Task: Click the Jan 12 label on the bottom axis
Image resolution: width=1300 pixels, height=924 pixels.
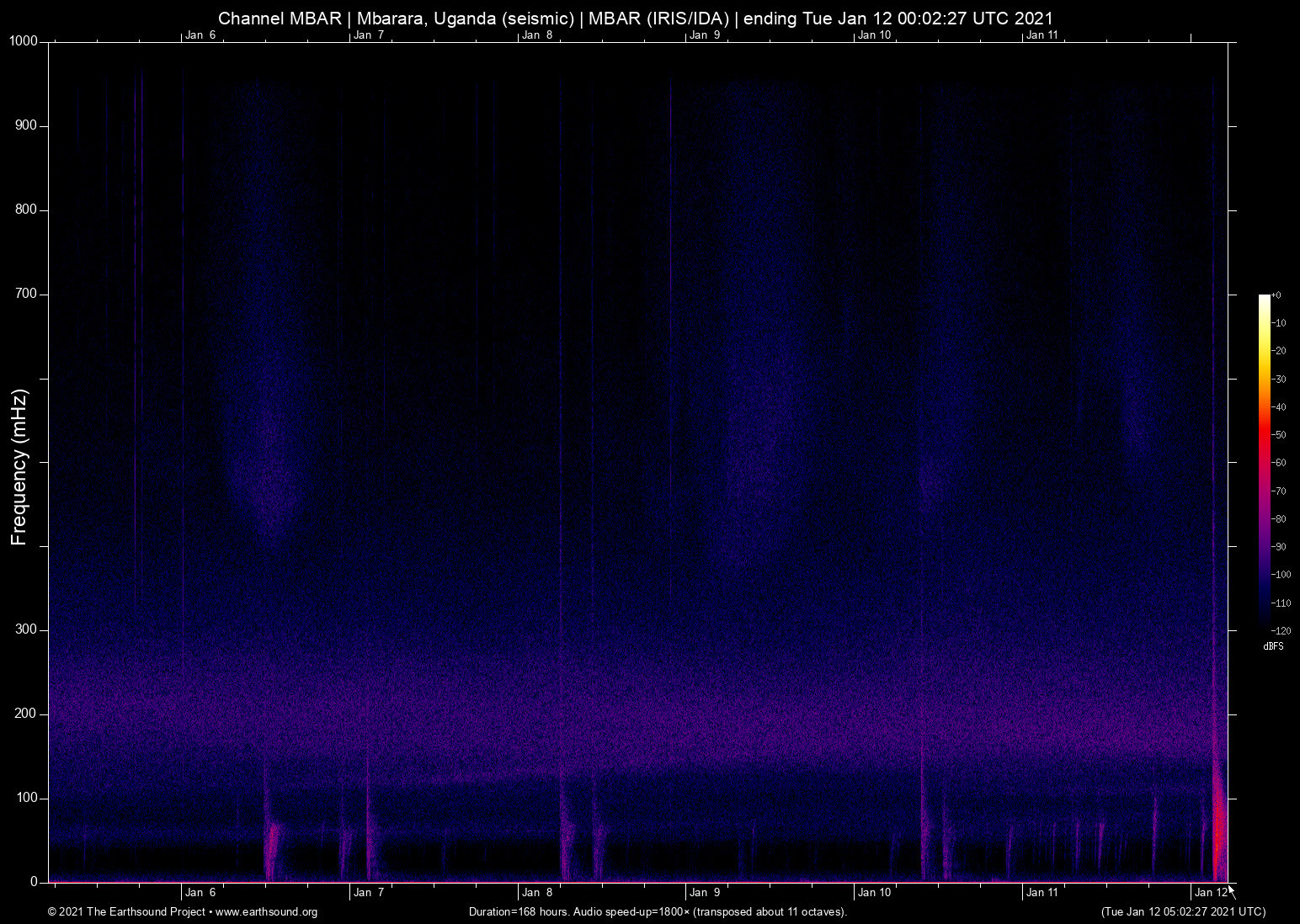Action: (1210, 893)
